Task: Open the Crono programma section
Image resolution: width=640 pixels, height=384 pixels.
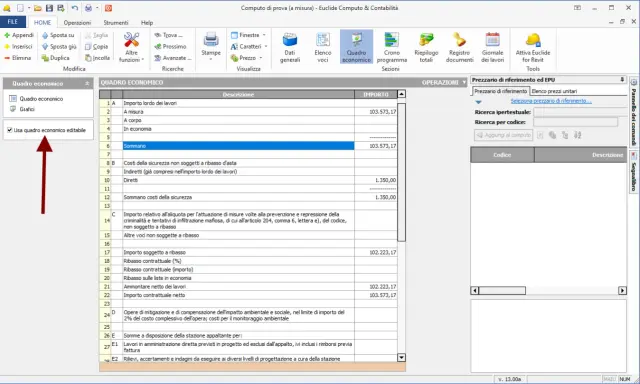Action: pos(392,48)
